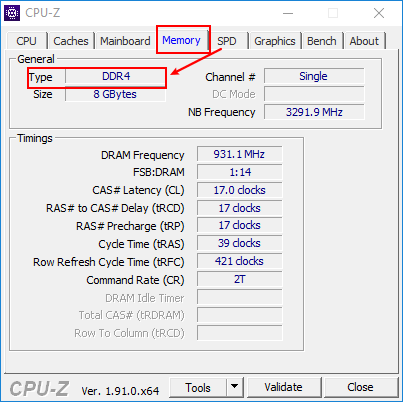Click the CAS# Latency (CL) label
The width and height of the screenshot is (403, 402).
pos(138,190)
